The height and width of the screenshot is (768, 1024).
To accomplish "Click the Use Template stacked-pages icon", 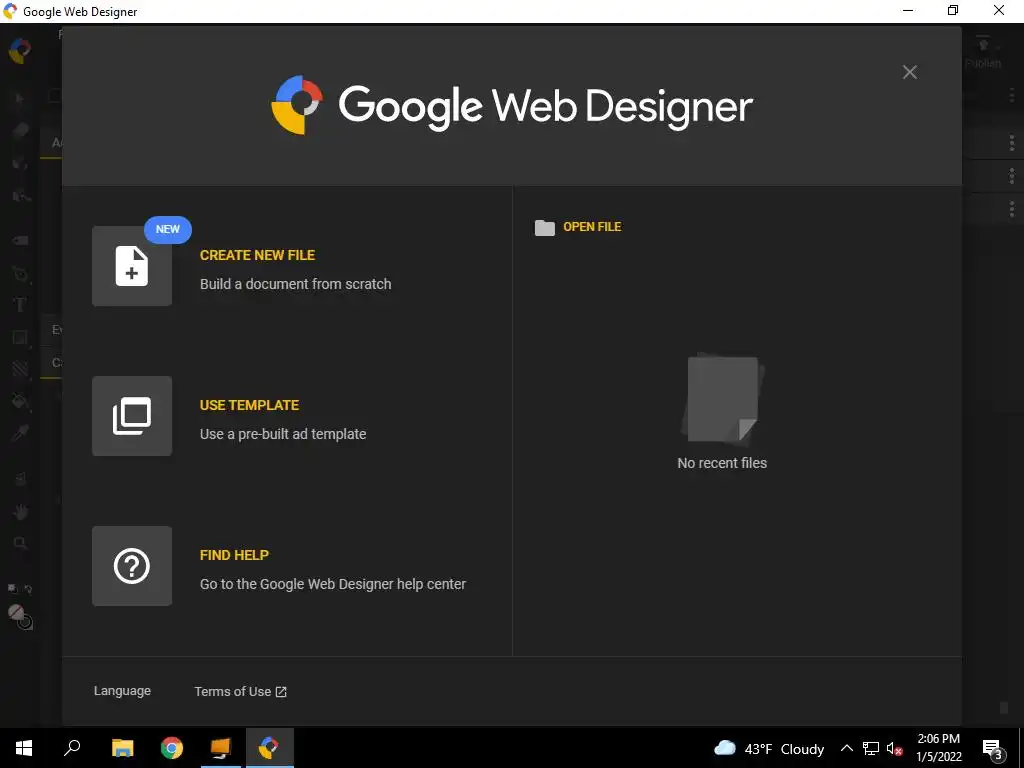I will [132, 416].
